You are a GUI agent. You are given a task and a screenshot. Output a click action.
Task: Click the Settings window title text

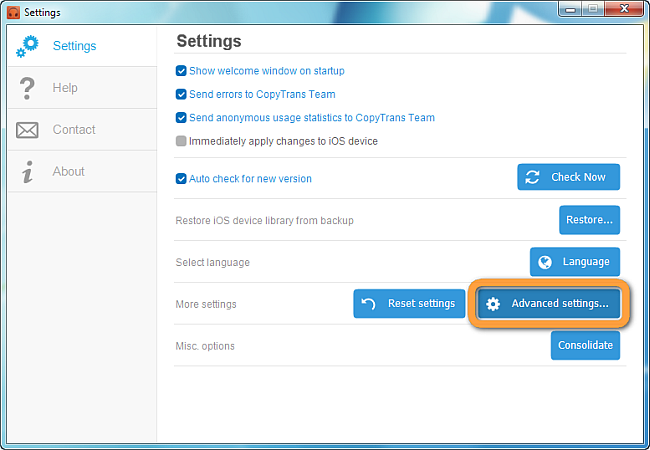click(x=42, y=13)
